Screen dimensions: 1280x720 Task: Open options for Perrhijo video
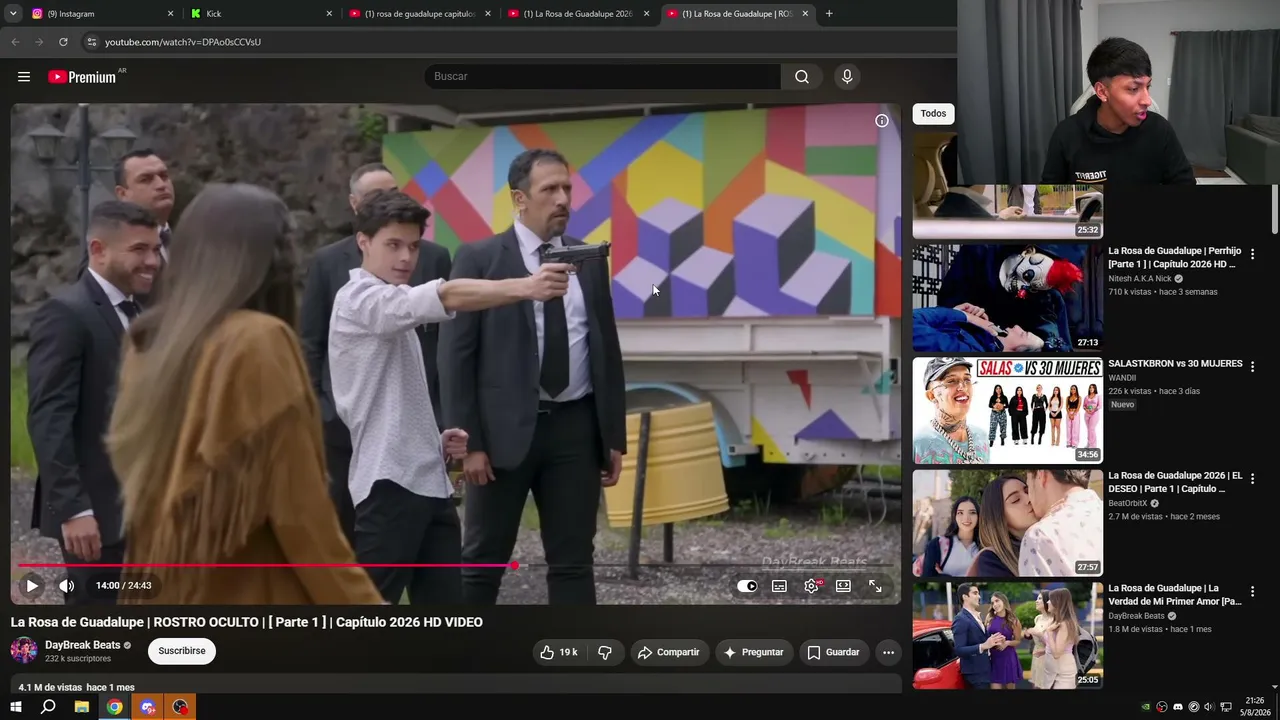pyautogui.click(x=1252, y=254)
